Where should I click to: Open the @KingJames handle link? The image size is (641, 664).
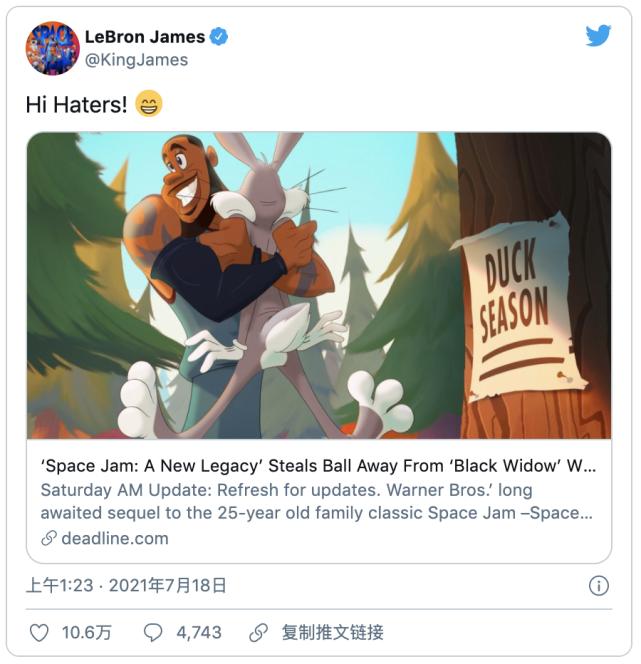click(x=136, y=60)
